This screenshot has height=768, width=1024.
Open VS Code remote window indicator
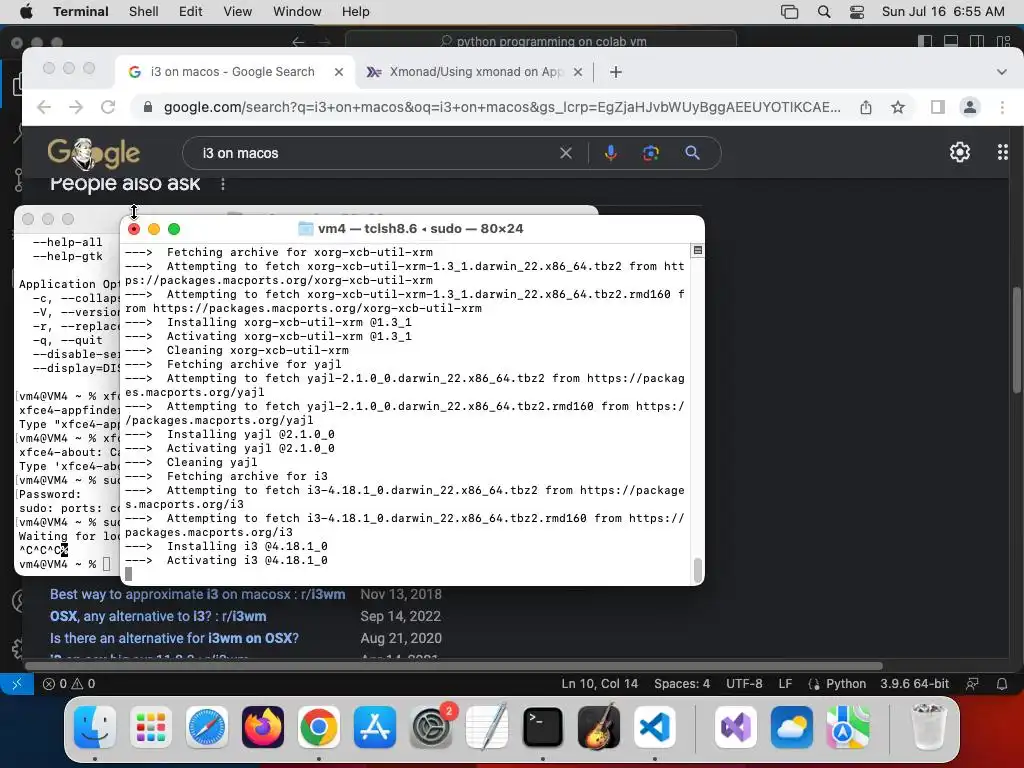[17, 684]
